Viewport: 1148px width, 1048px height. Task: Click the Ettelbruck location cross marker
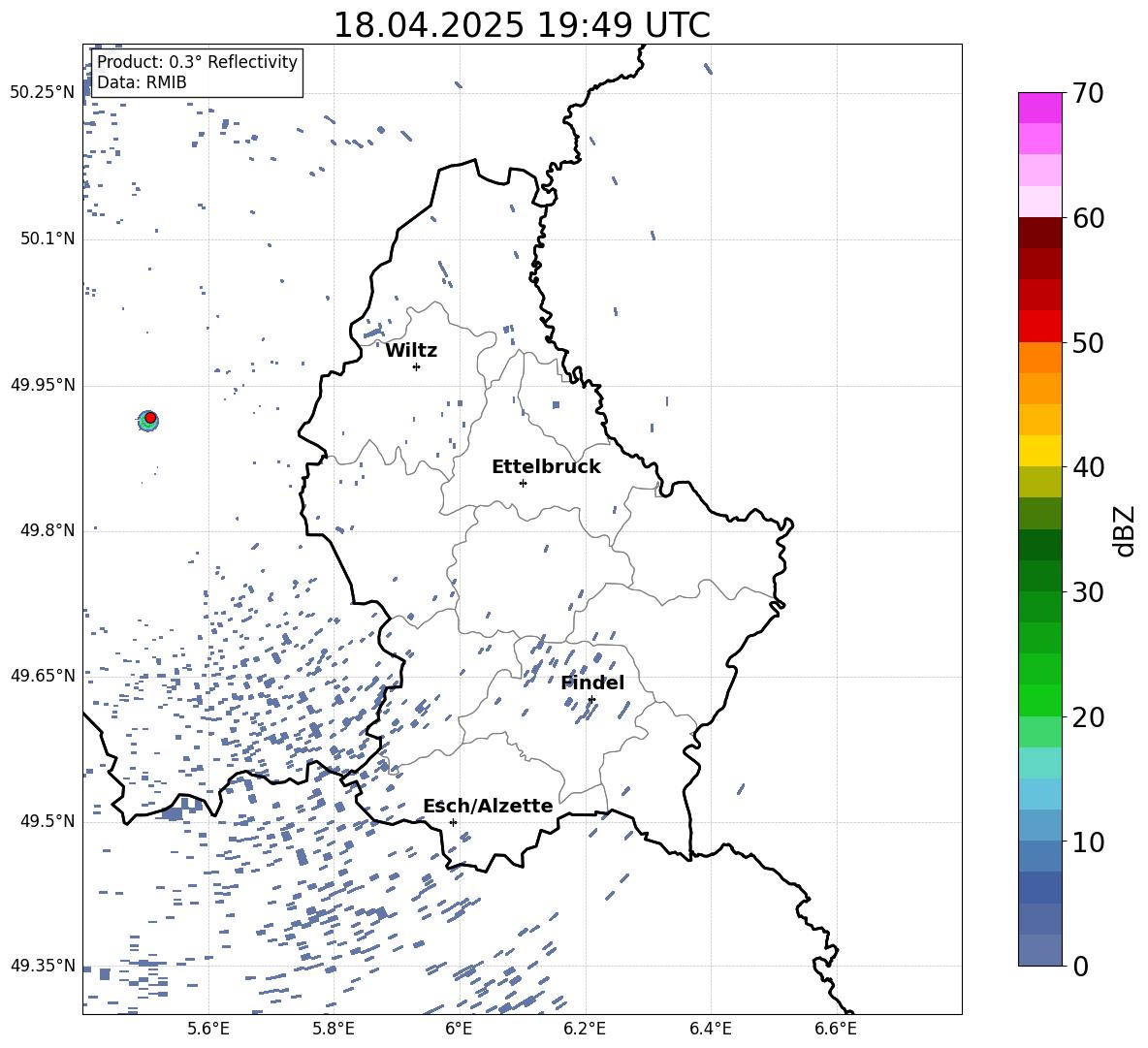(523, 483)
